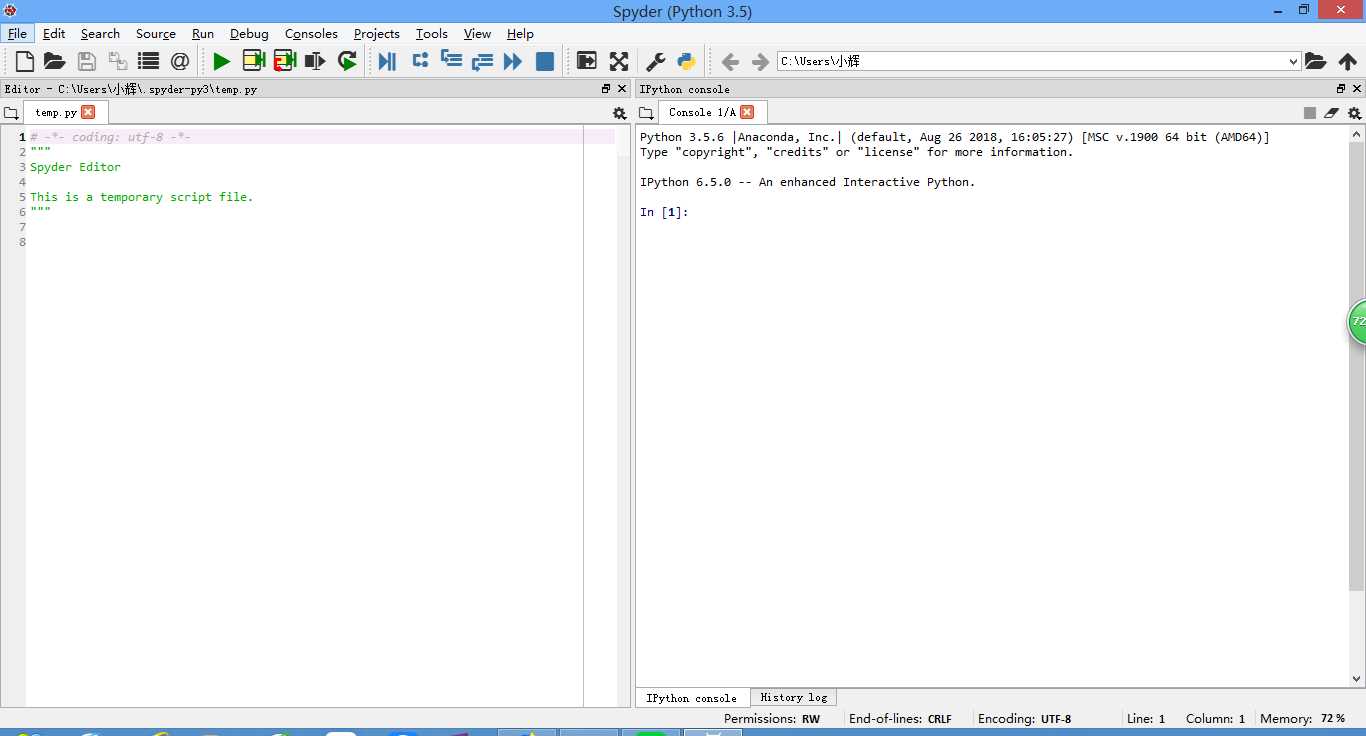1366x736 pixels.
Task: Undock the IPython console pane
Action: [x=1341, y=89]
